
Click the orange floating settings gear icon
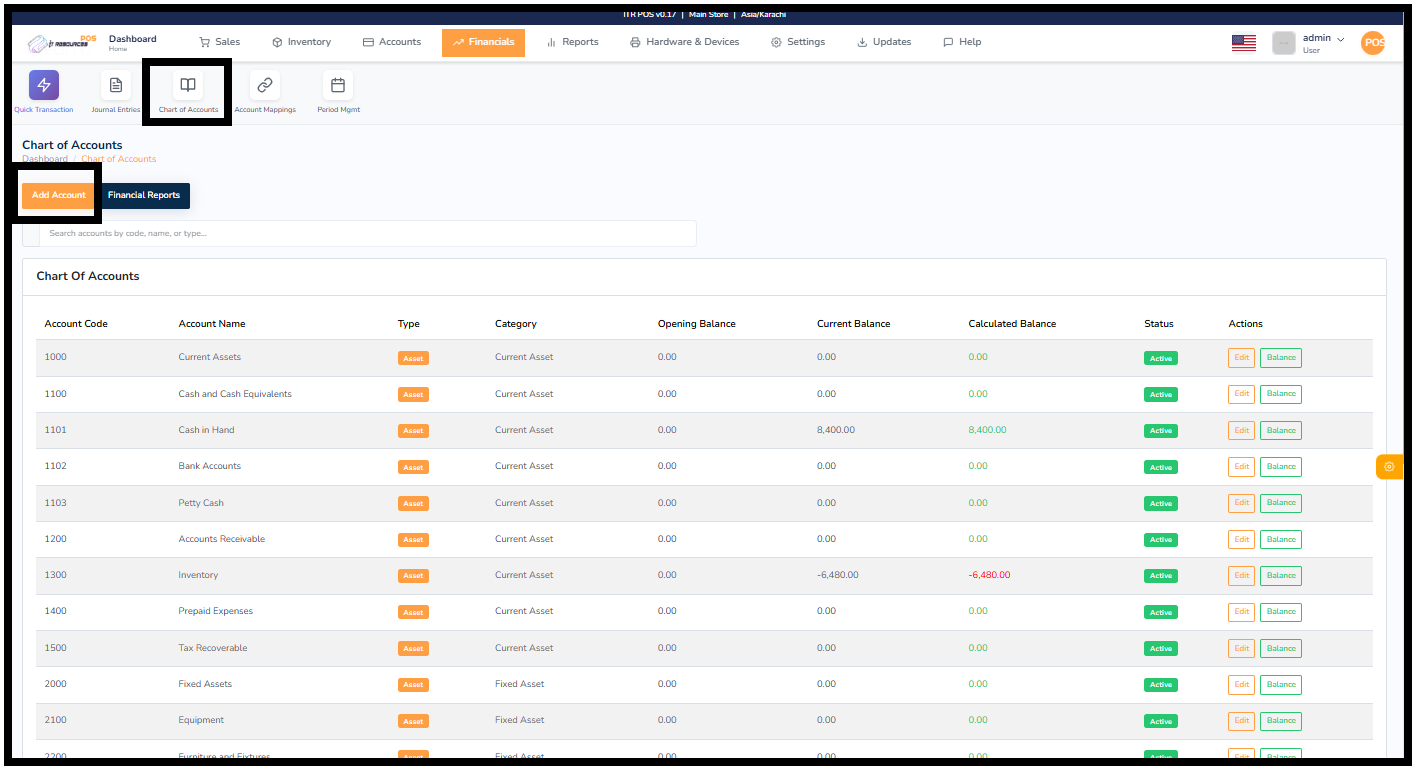pyautogui.click(x=1389, y=467)
